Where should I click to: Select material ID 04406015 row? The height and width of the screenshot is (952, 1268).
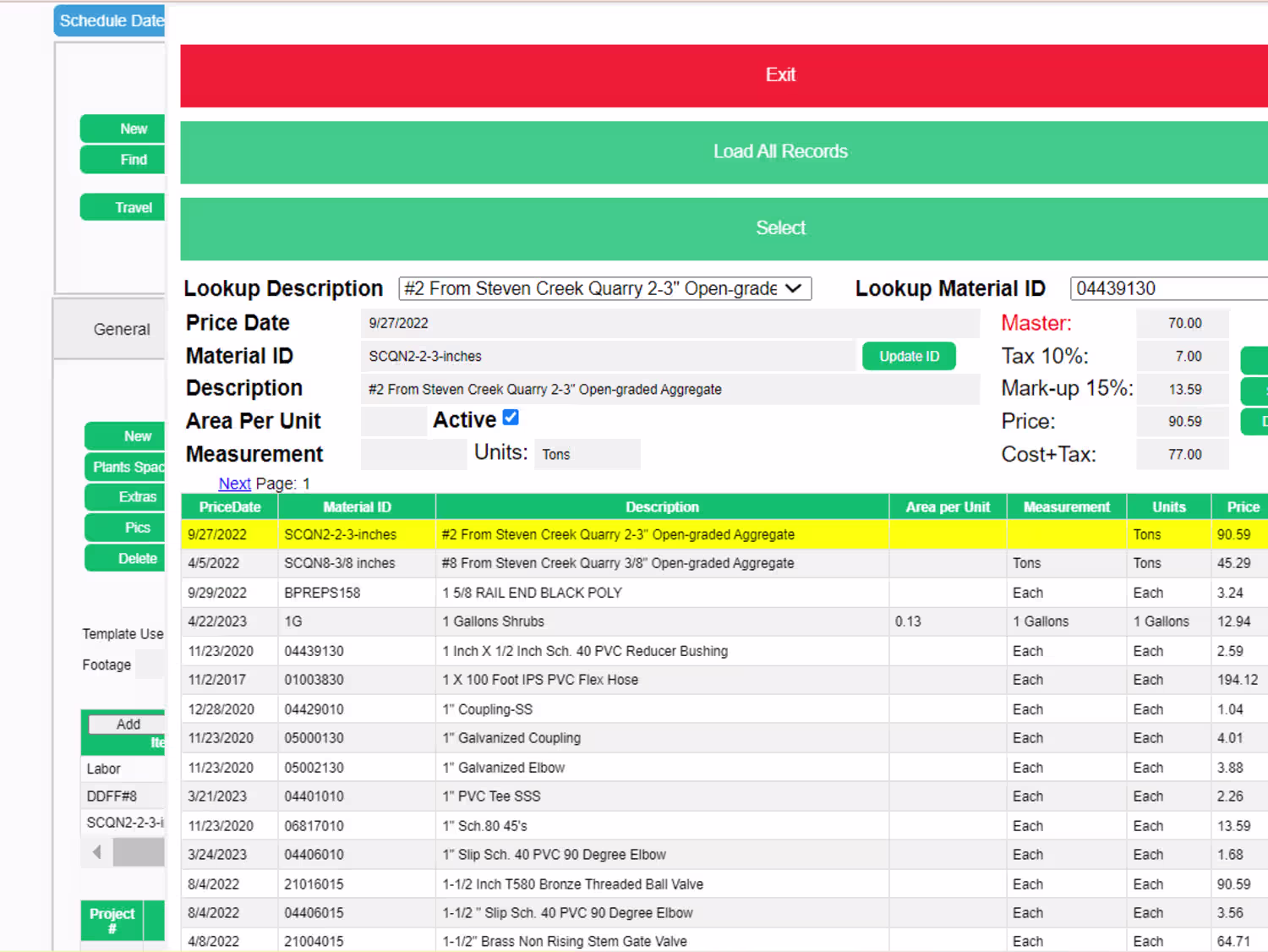(x=724, y=914)
